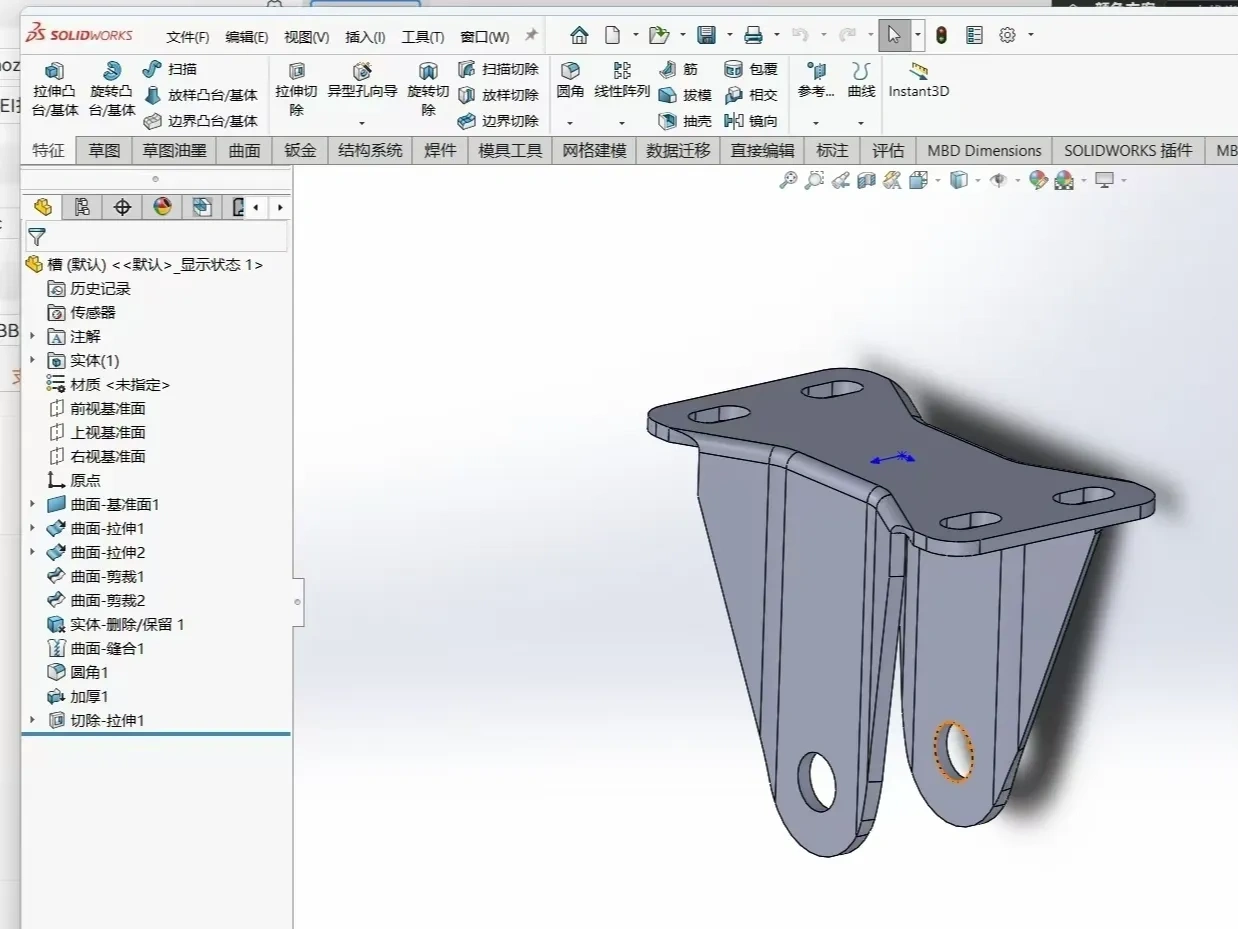
Task: Open the 插入(I) menu
Action: 365,37
